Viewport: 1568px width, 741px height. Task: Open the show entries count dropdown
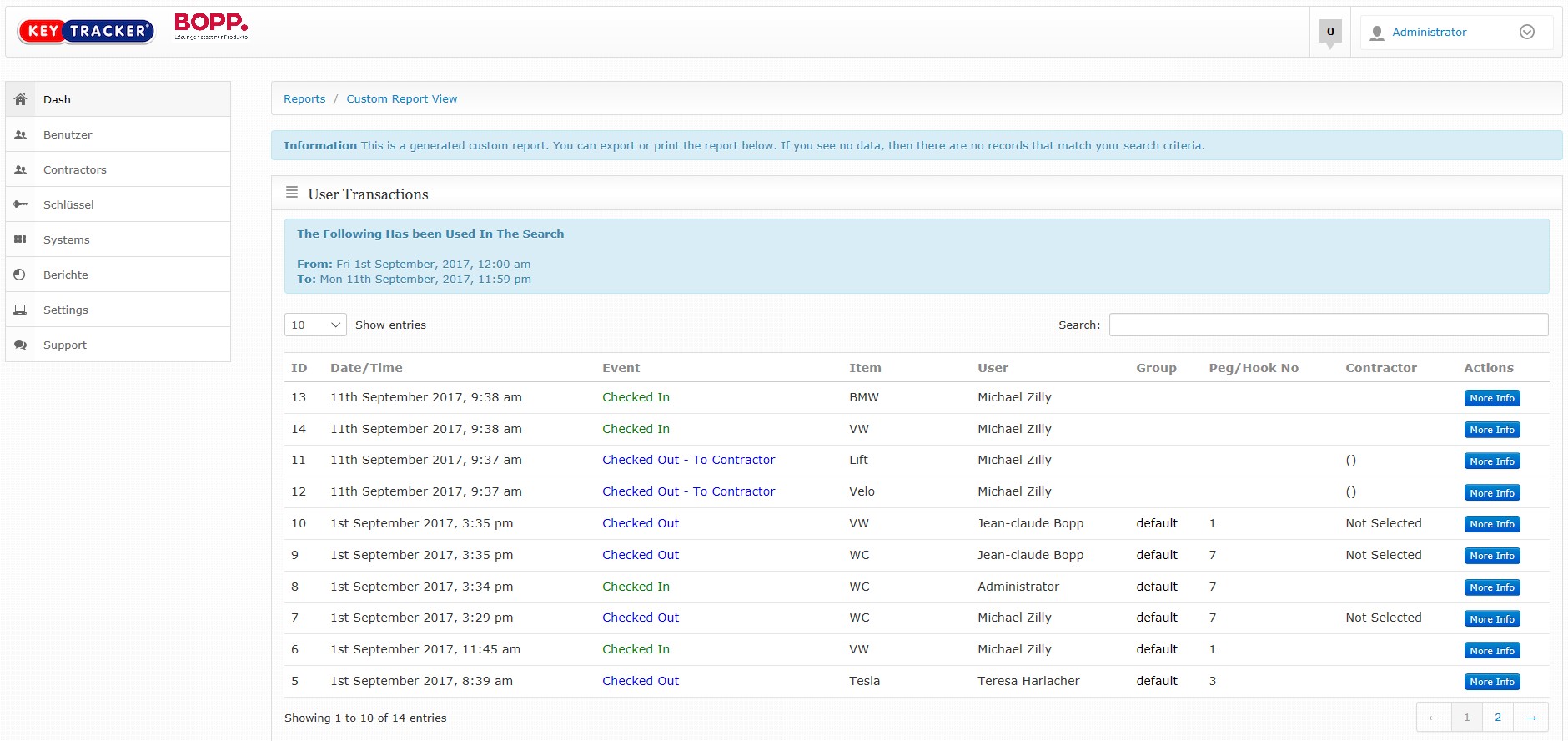[x=315, y=325]
